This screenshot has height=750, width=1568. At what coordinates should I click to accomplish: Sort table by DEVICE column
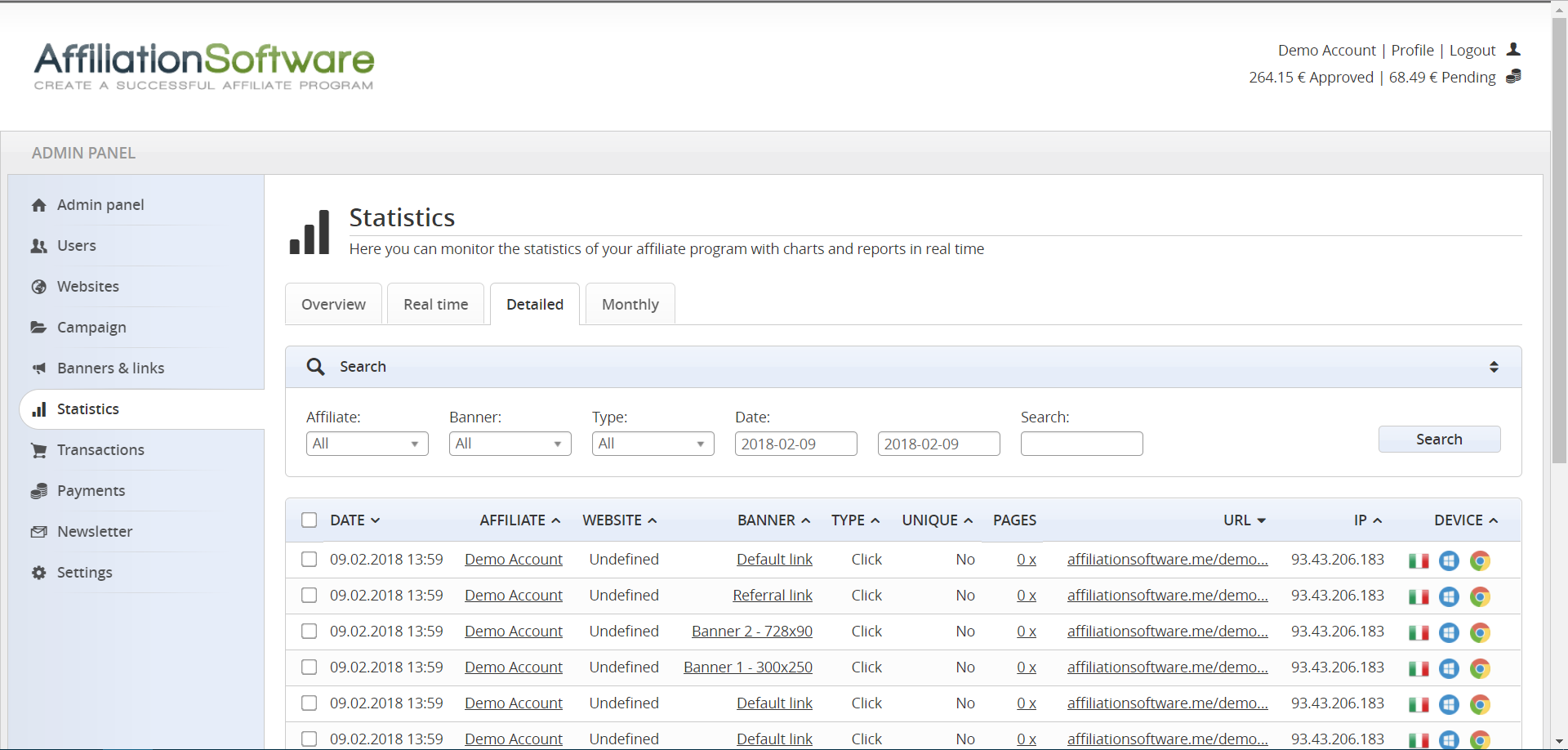pyautogui.click(x=1466, y=520)
